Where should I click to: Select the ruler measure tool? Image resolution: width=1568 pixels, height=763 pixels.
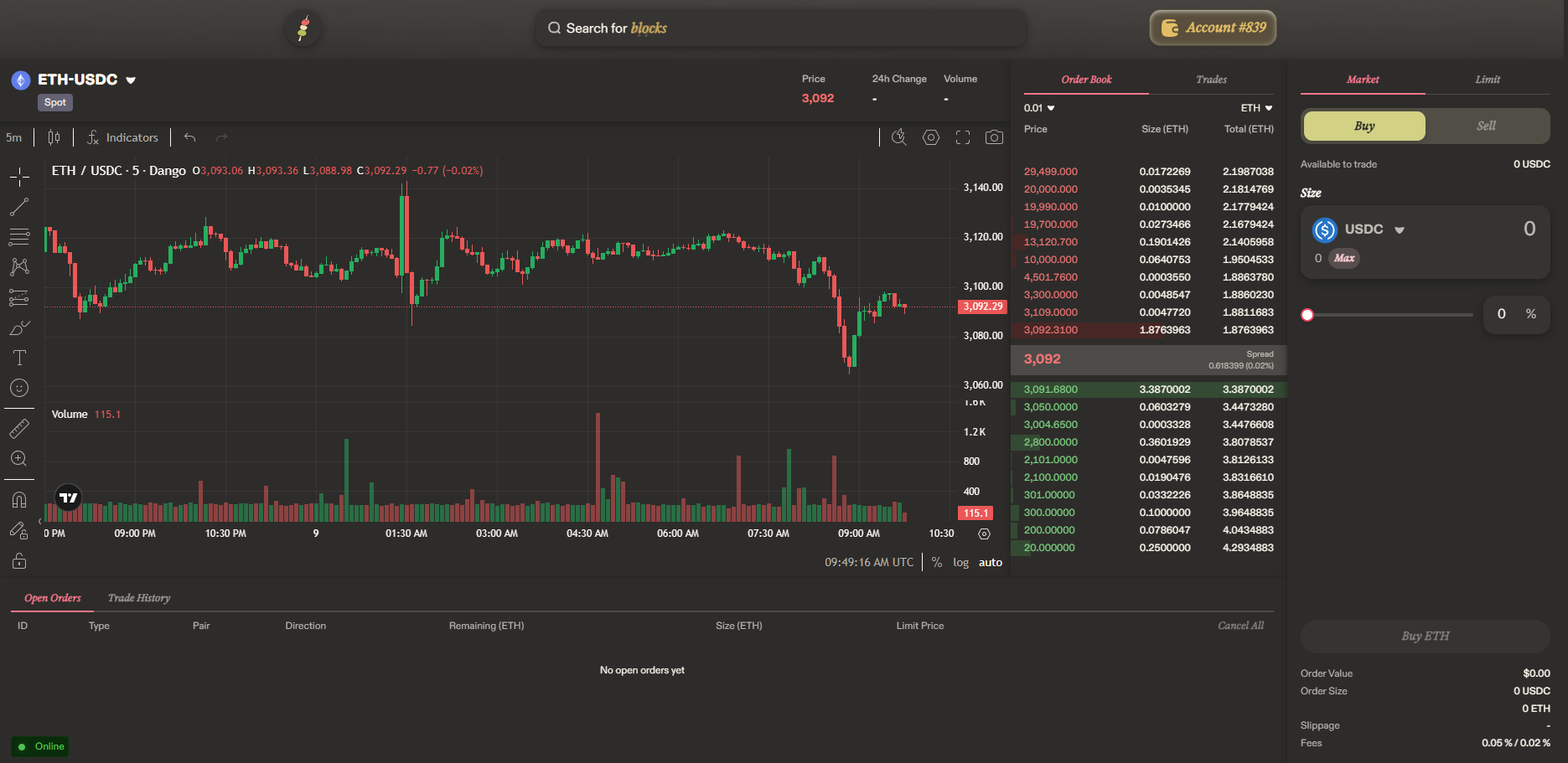point(19,429)
